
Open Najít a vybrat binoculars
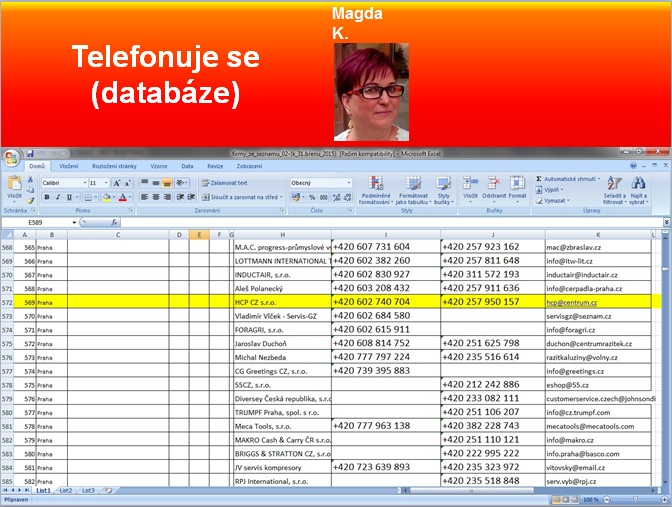[x=638, y=191]
